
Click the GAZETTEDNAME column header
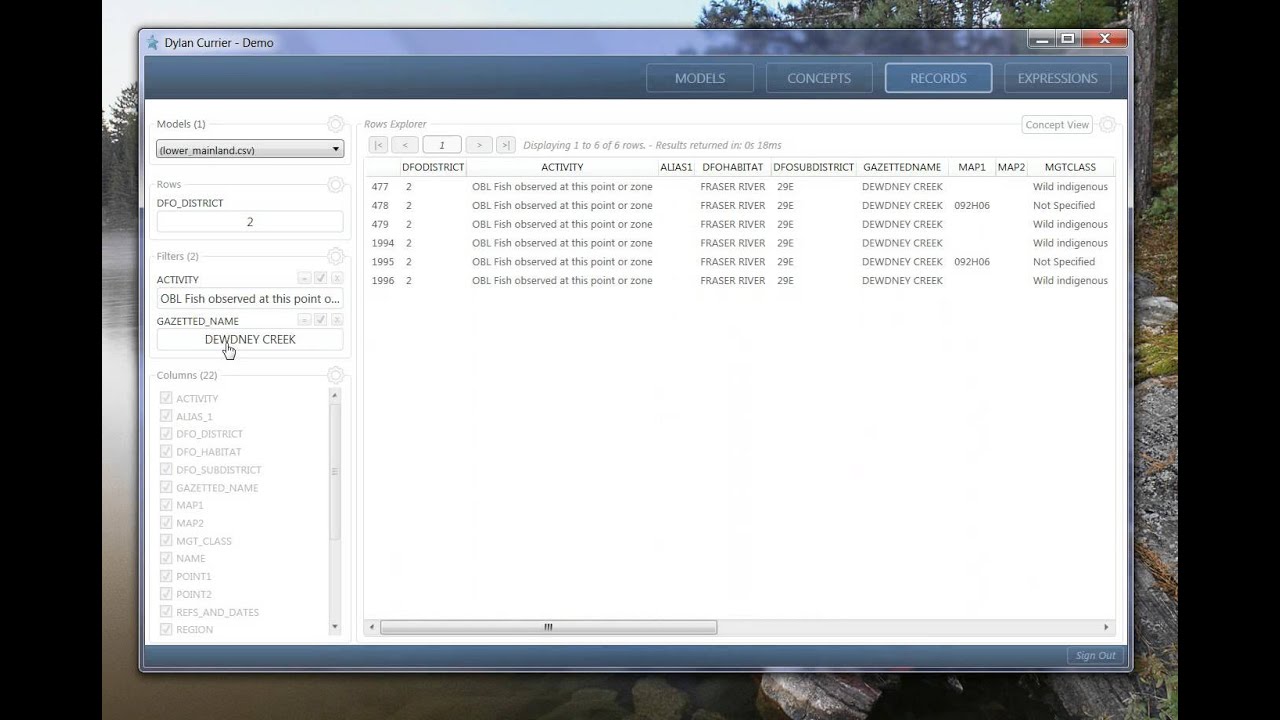click(902, 167)
